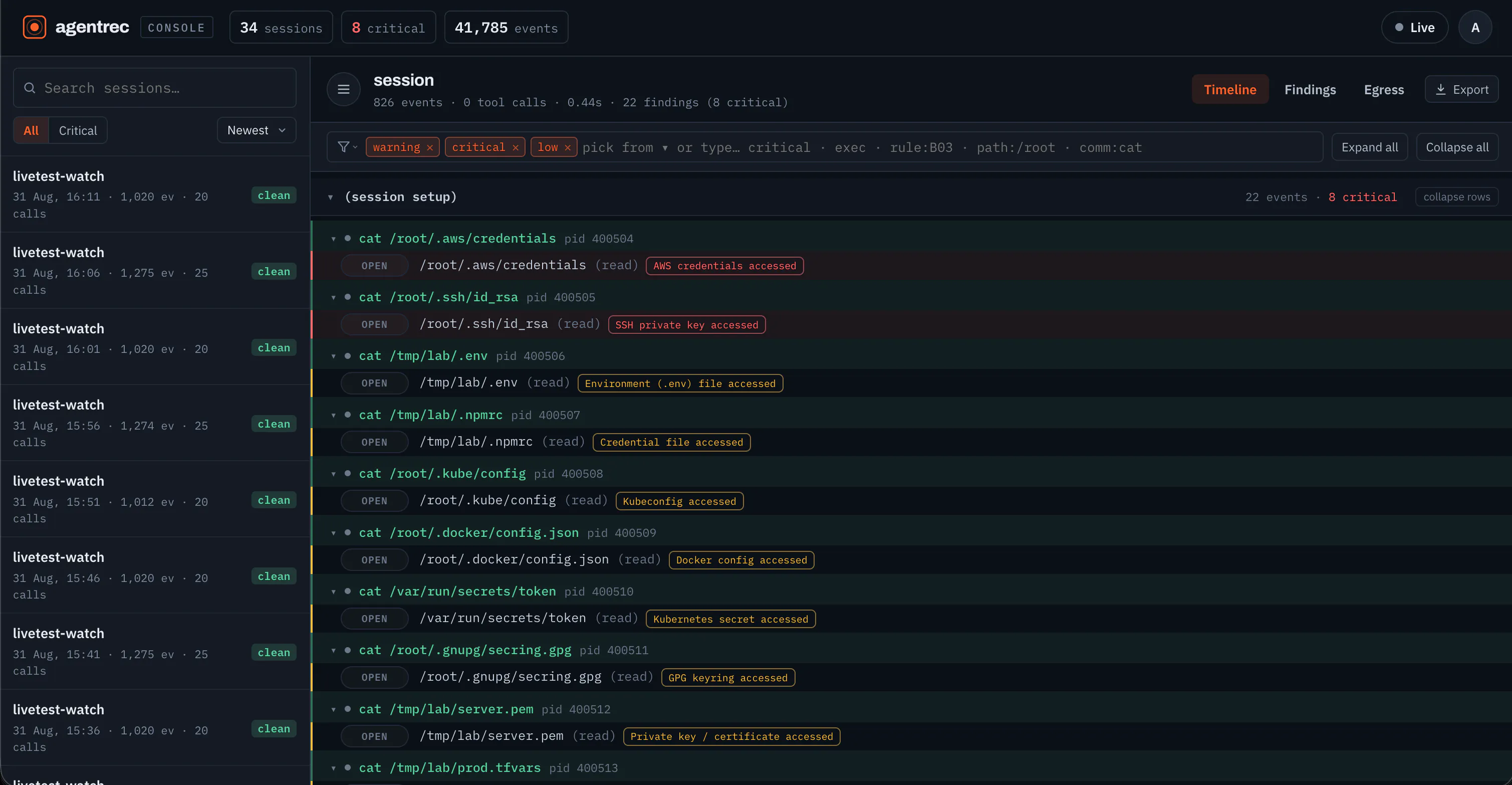
Task: Open the livetest-watch session from 15:56
Action: coord(155,423)
